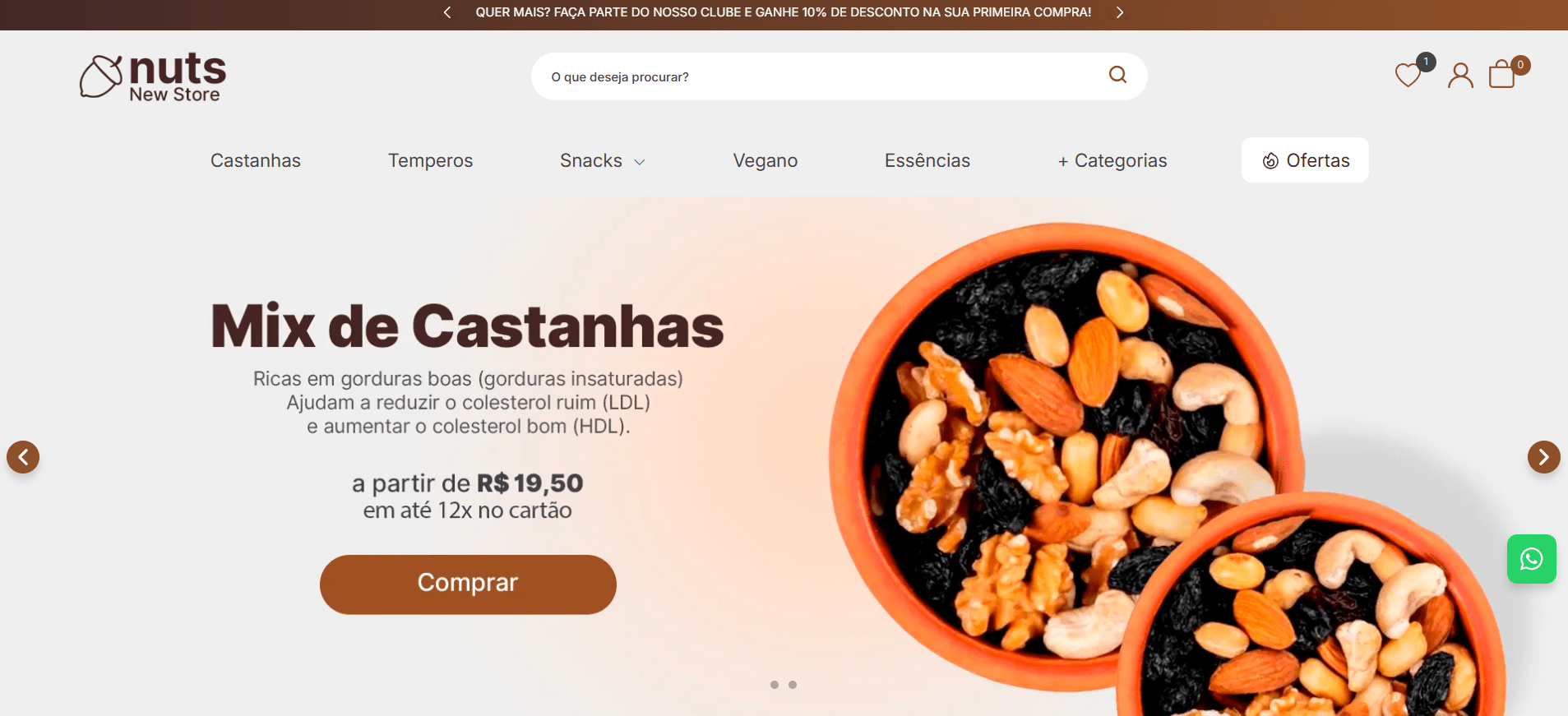
Task: Go to previous banner slide arrow
Action: [23, 457]
